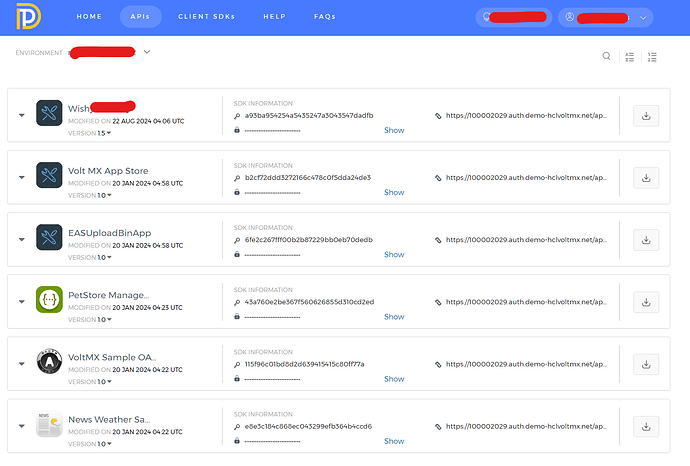Click the EASUploadBinApp title

click(110, 233)
